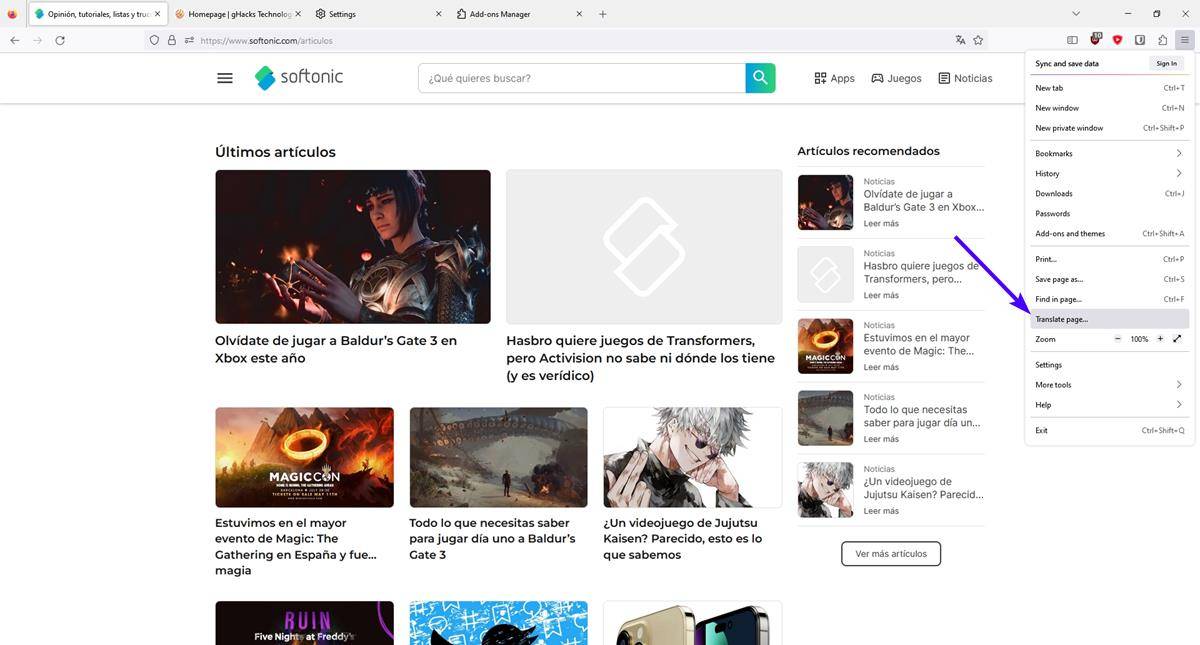The image size is (1200, 645).
Task: Bookmark this page with the star icon
Action: coord(978,40)
